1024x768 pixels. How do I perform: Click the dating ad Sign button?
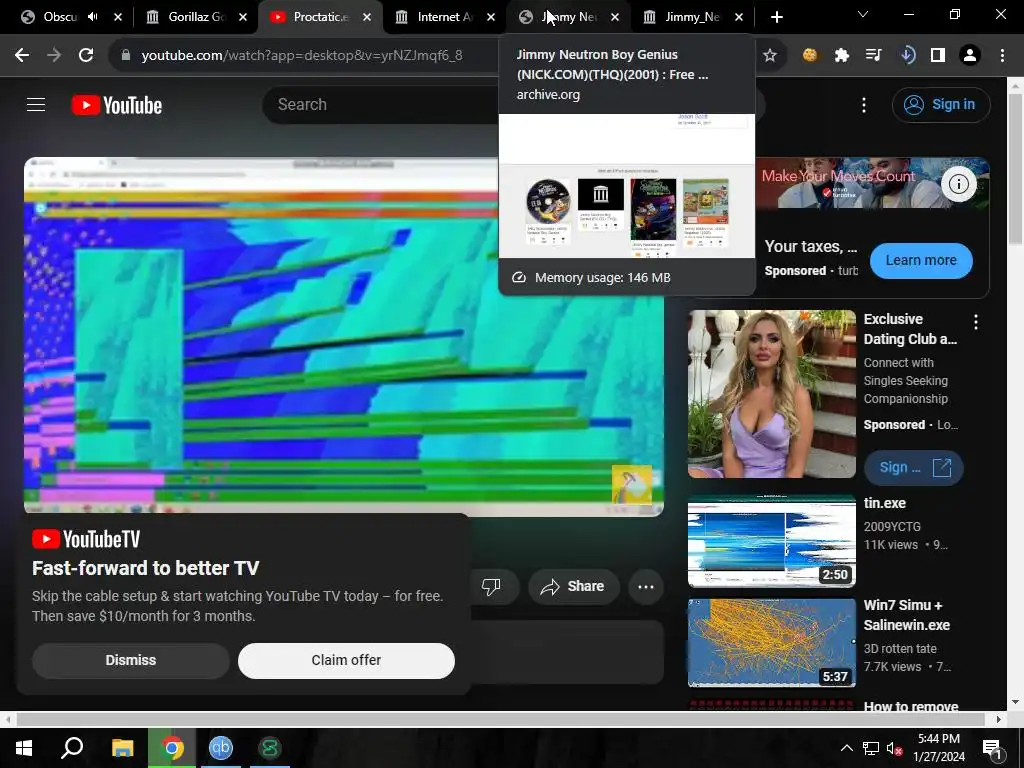[x=913, y=468]
